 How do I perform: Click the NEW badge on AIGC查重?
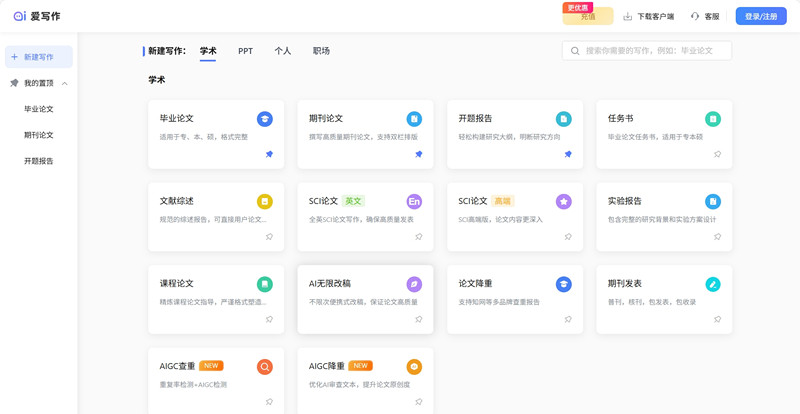(211, 366)
